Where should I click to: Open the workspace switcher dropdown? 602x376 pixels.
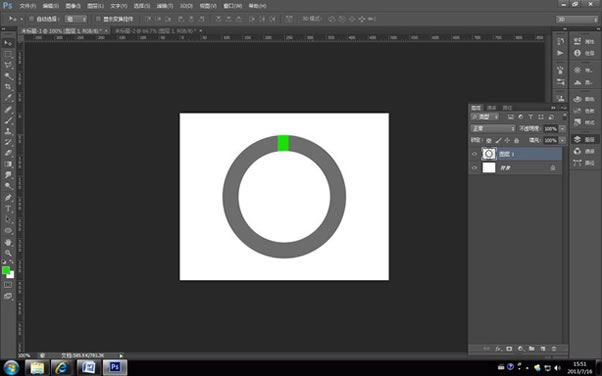point(577,19)
